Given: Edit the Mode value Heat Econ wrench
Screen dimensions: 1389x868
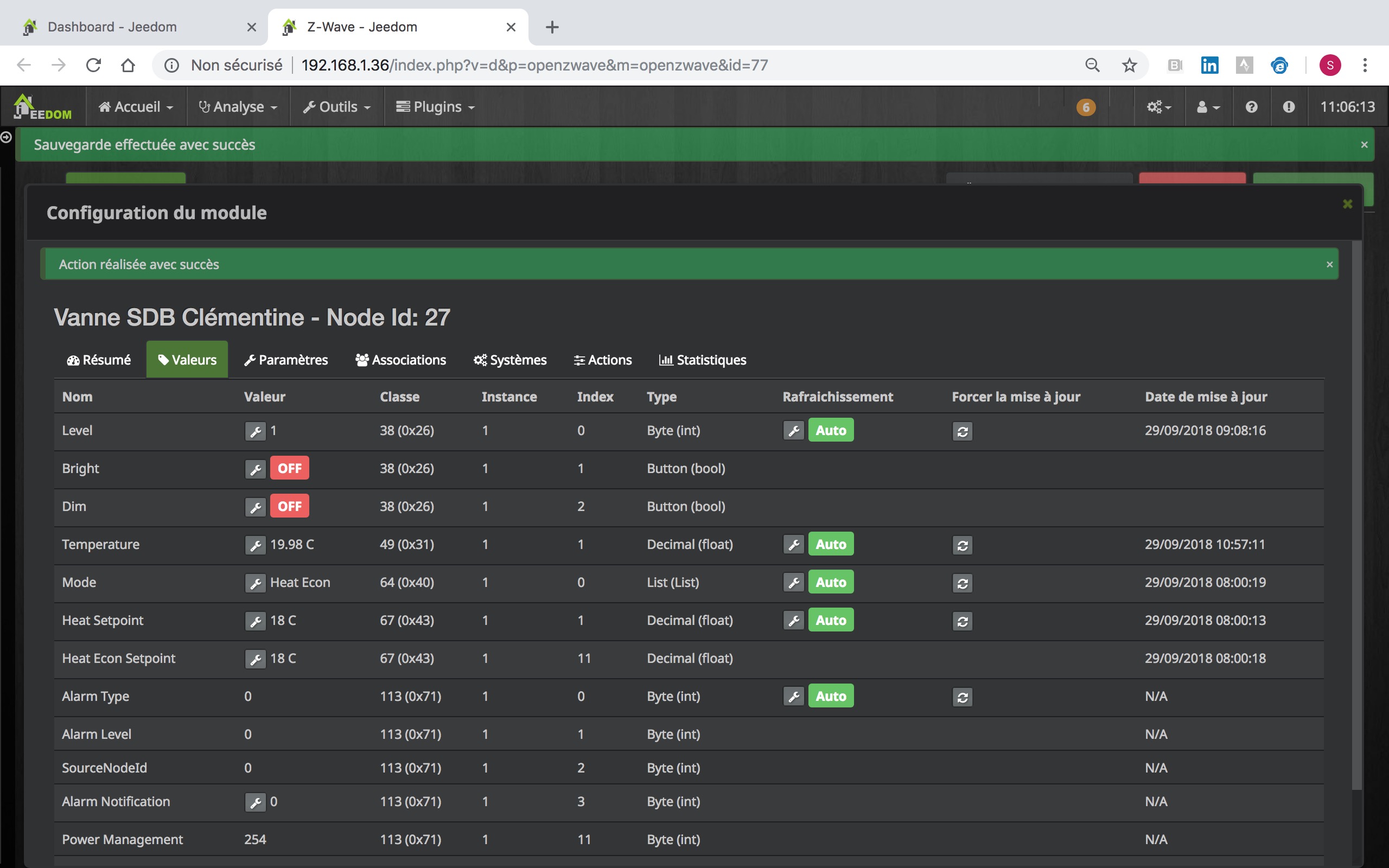Looking at the screenshot, I should point(255,583).
